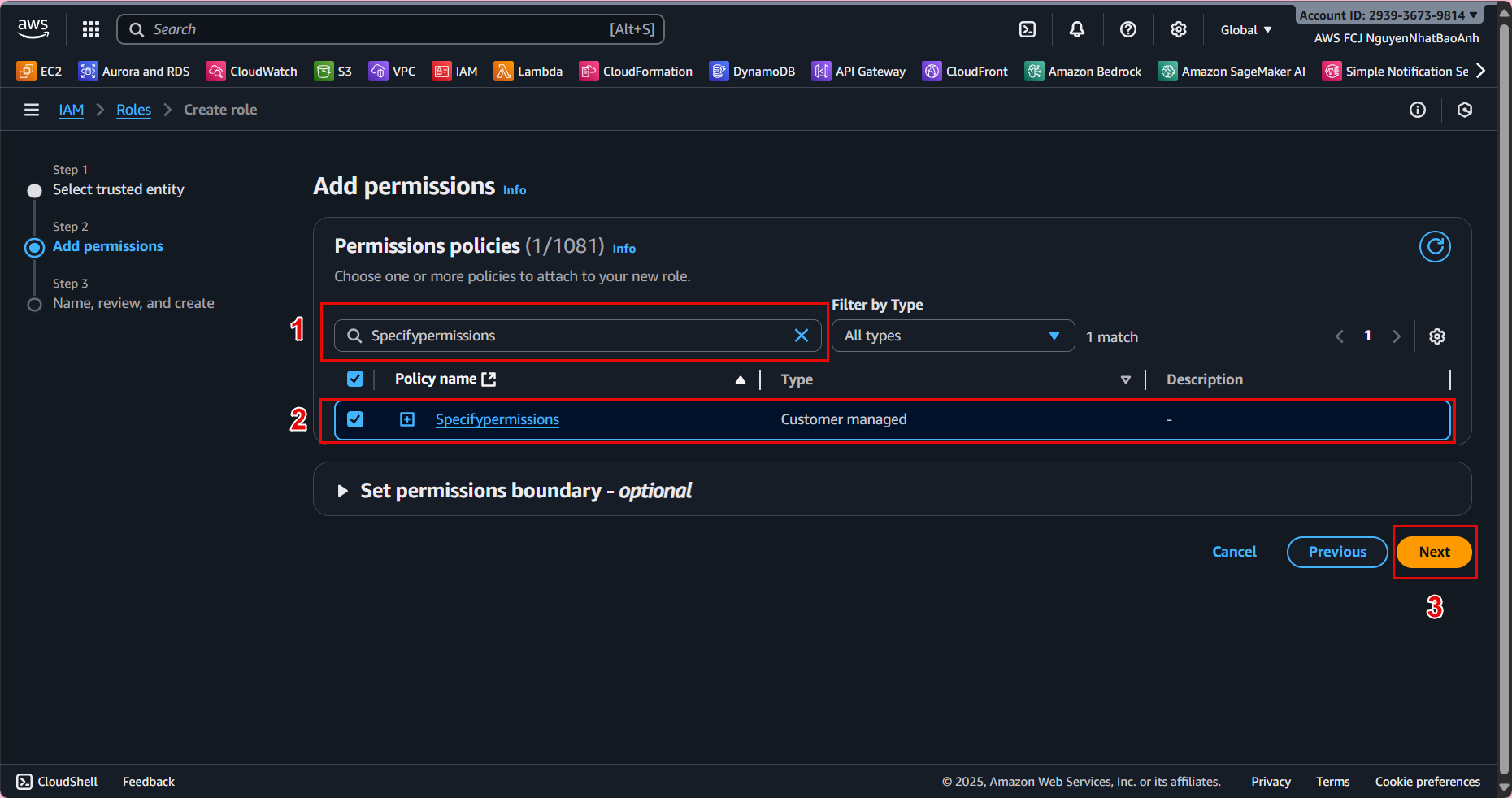Expand the Specifypermissions policy details

click(x=407, y=419)
